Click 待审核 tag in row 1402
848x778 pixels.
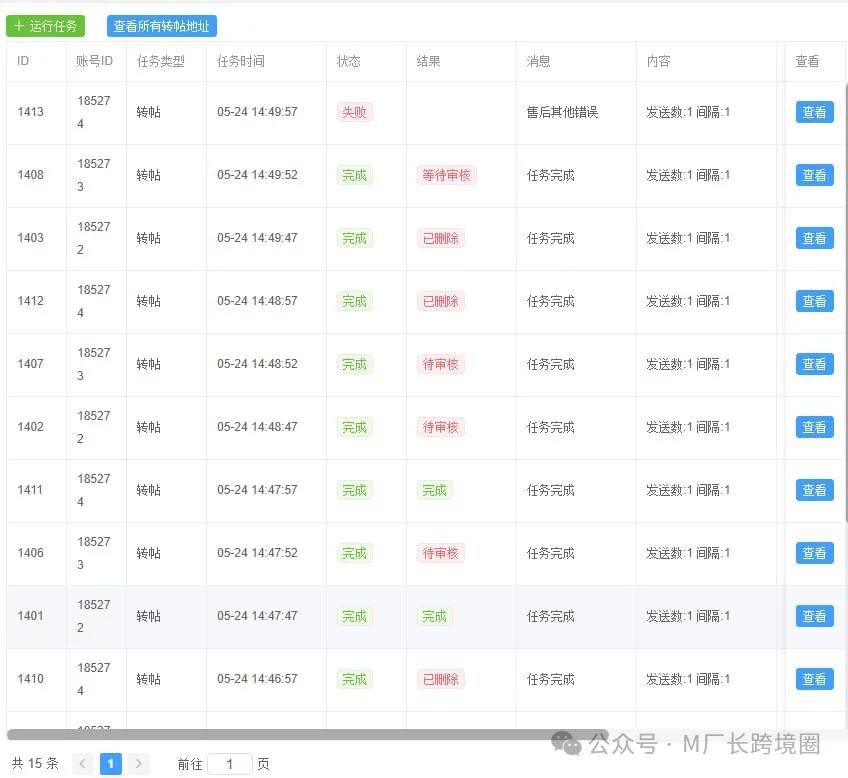(x=441, y=427)
